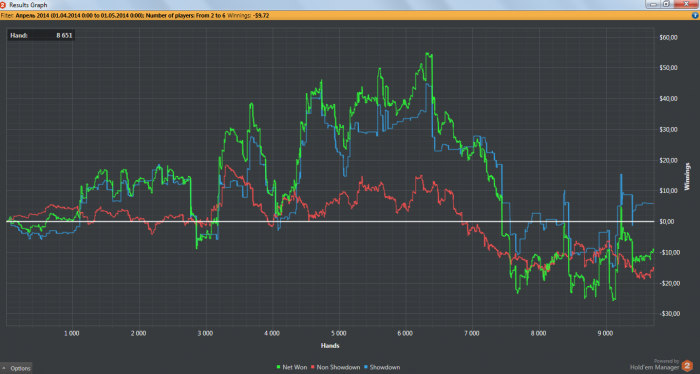The height and width of the screenshot is (374, 700).
Task: Click the Winnings axis title
Action: click(687, 176)
